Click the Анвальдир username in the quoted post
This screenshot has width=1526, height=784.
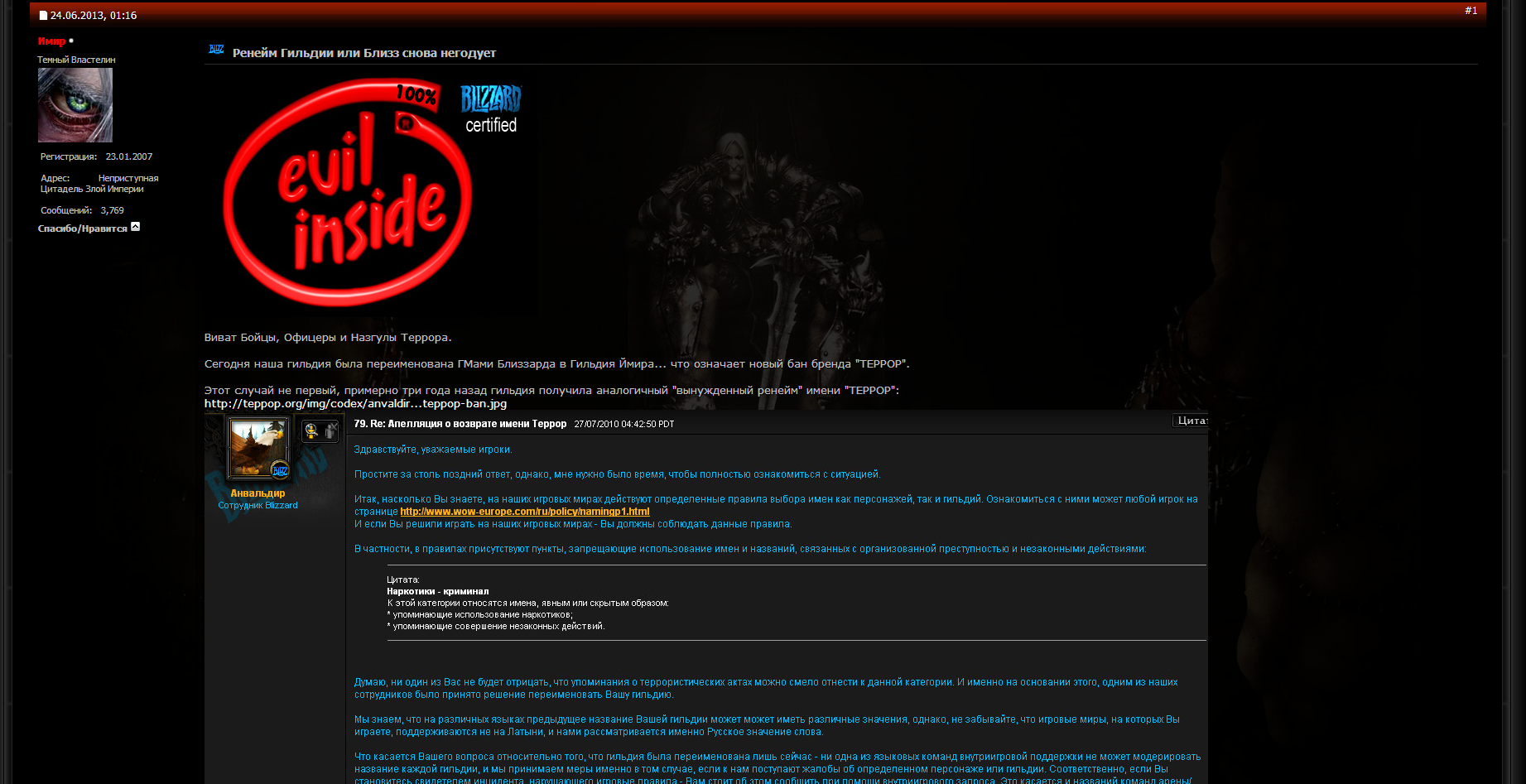coord(258,493)
